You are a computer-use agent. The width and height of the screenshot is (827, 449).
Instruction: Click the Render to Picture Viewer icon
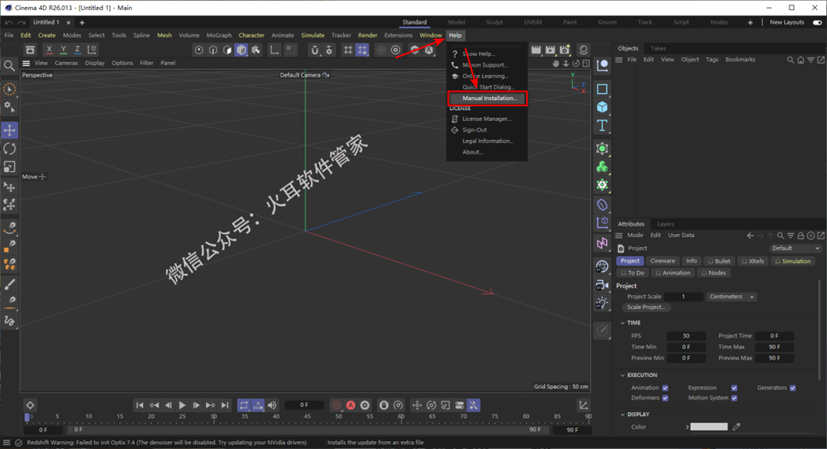point(550,50)
